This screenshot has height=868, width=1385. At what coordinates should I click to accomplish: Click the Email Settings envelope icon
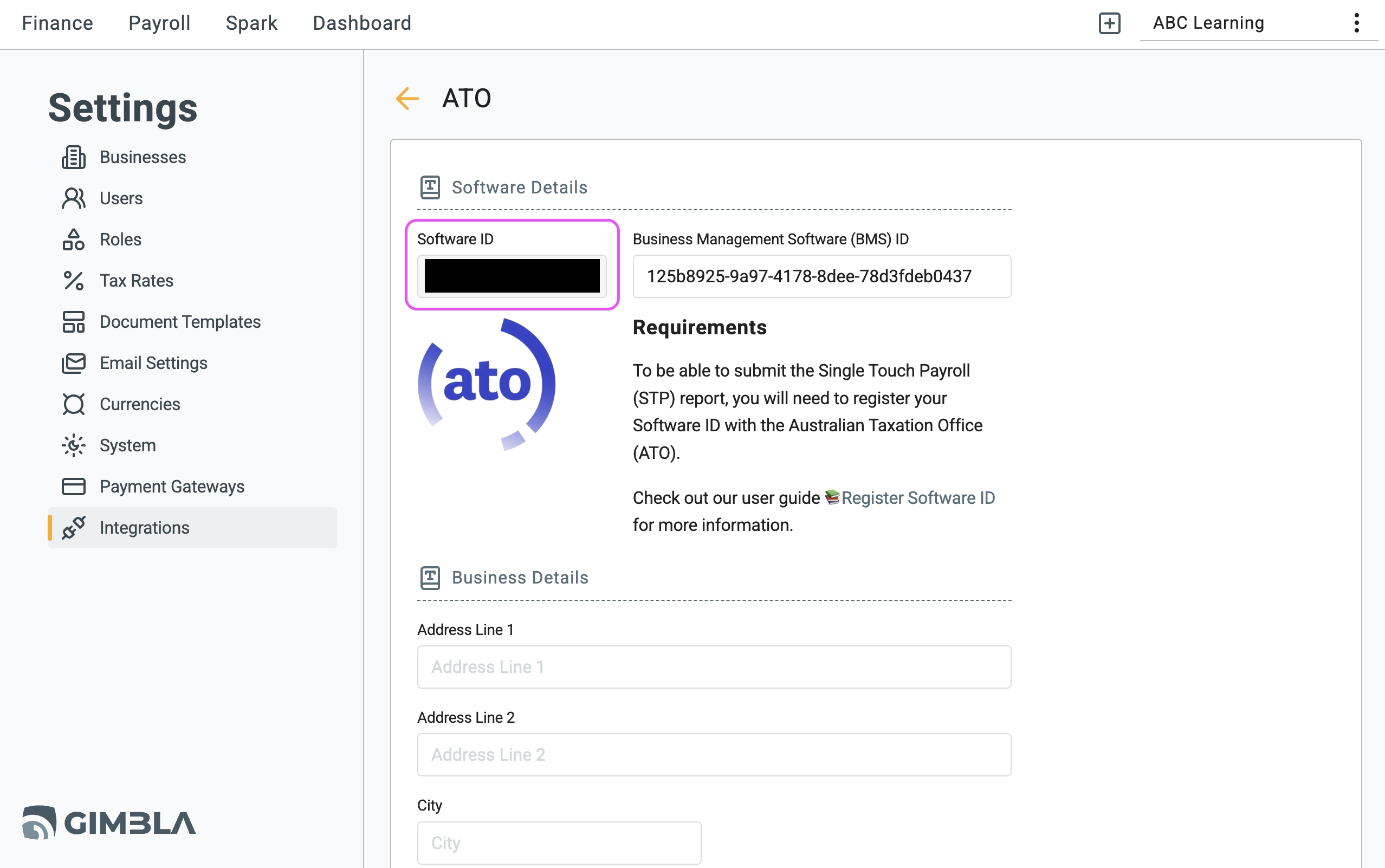coord(74,364)
